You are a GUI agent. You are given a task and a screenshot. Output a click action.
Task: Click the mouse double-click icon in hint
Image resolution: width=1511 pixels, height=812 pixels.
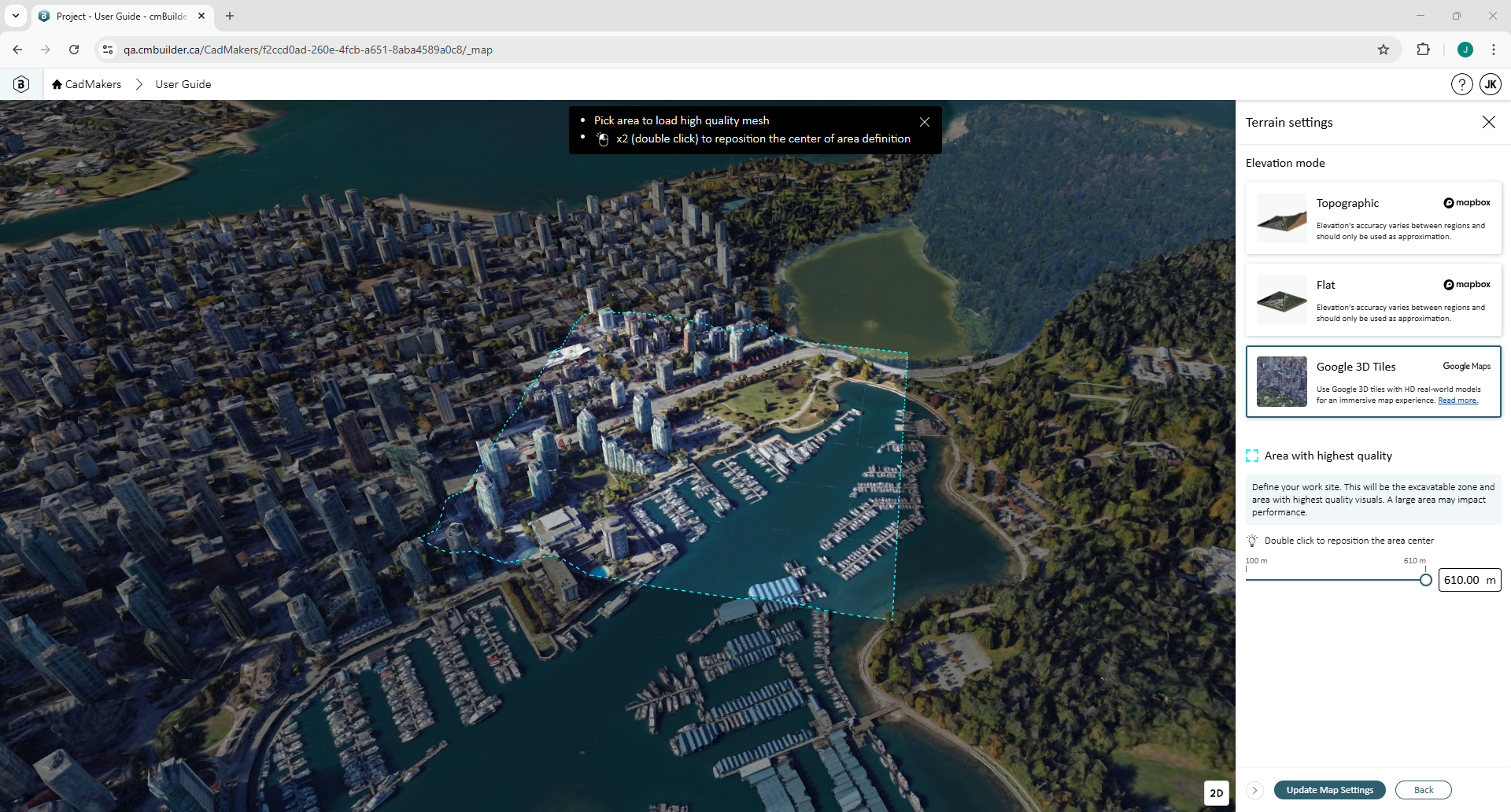pyautogui.click(x=603, y=139)
